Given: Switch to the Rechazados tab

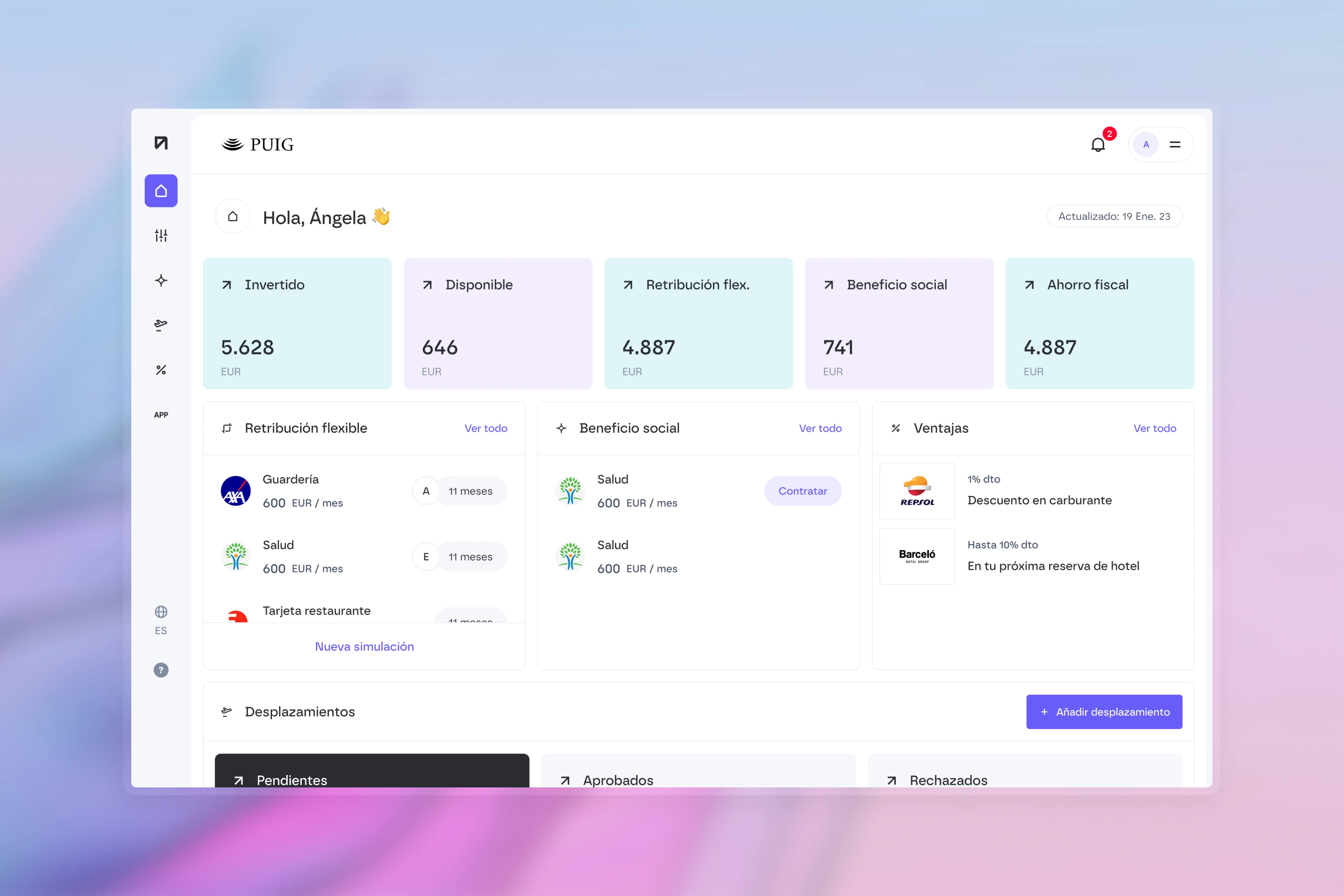Looking at the screenshot, I should [1025, 771].
